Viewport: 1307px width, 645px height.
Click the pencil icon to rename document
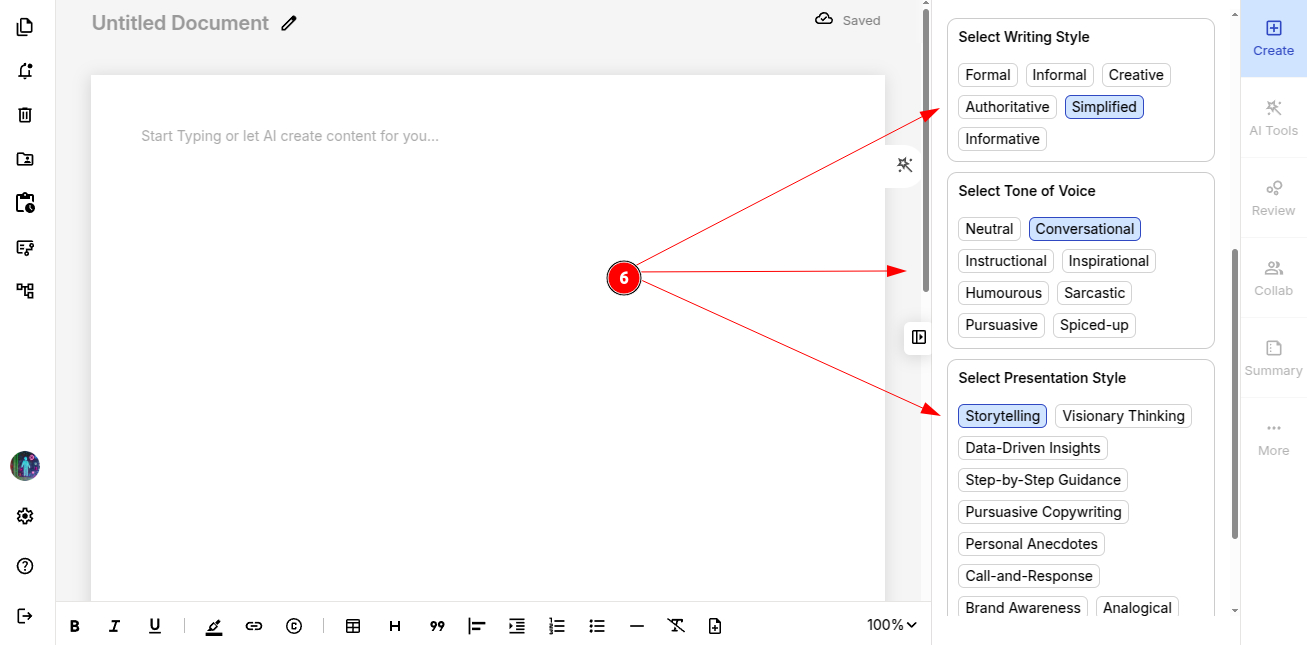click(289, 23)
